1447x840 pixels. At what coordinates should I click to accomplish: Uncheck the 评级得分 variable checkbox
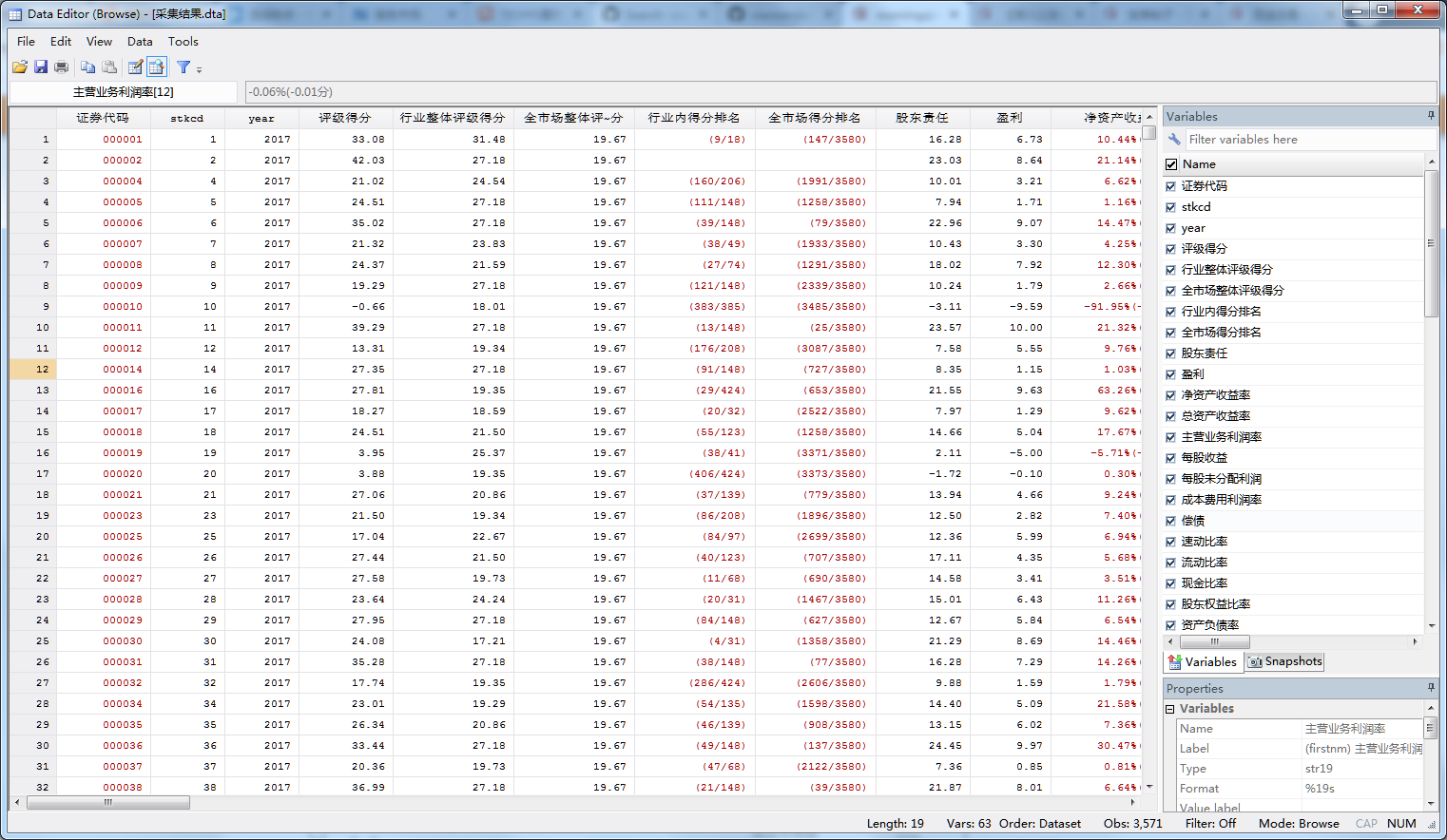coord(1171,249)
